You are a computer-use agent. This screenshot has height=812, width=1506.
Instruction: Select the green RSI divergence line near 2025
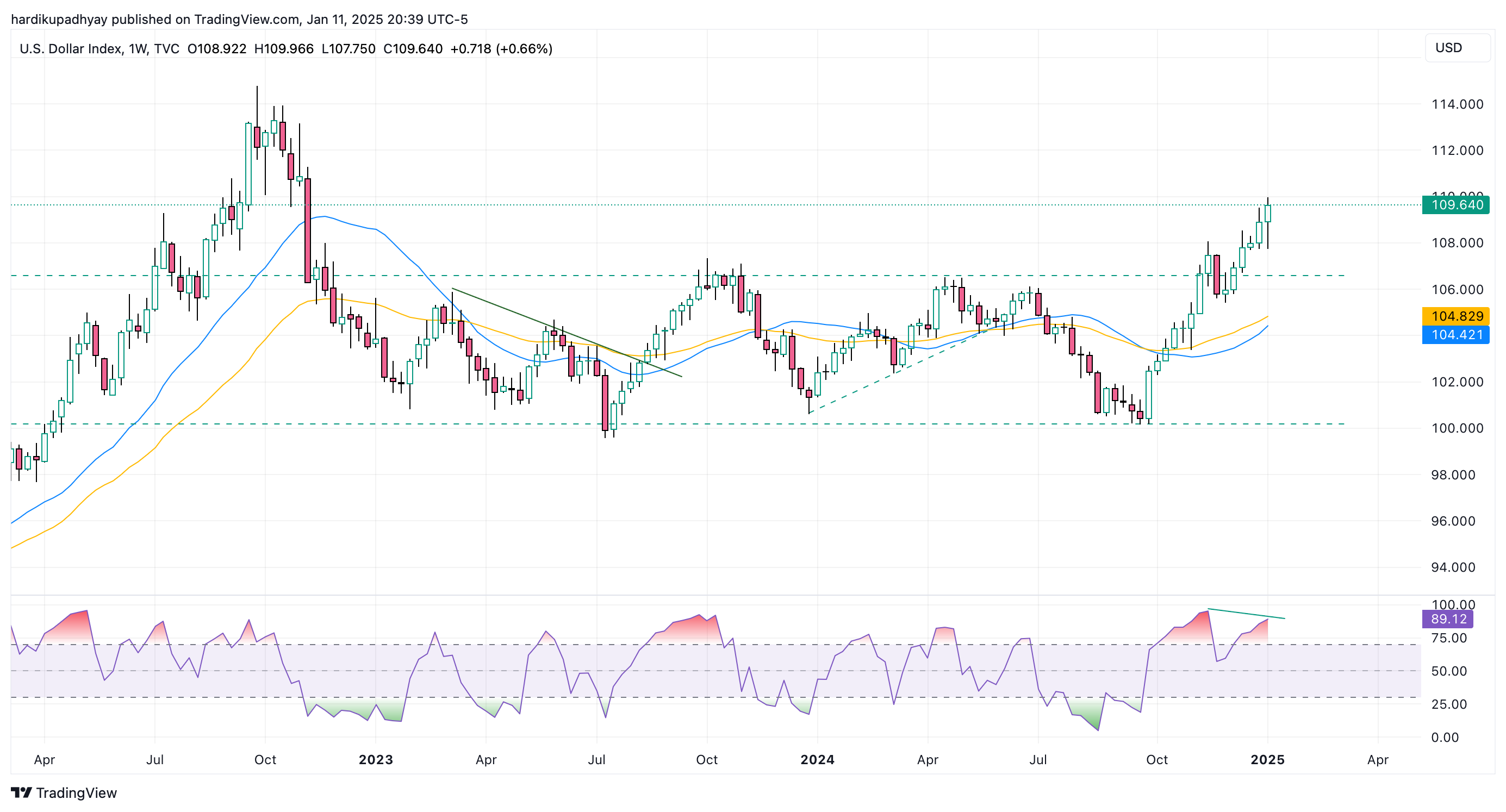click(1247, 614)
